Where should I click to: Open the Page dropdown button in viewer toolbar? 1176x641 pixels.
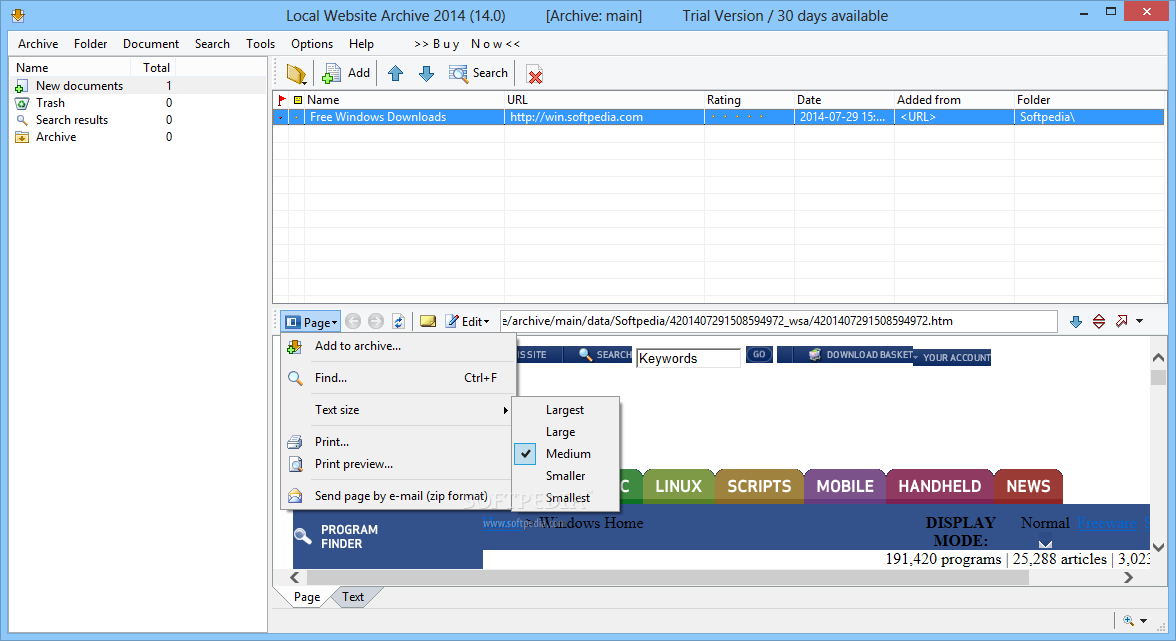pos(311,322)
